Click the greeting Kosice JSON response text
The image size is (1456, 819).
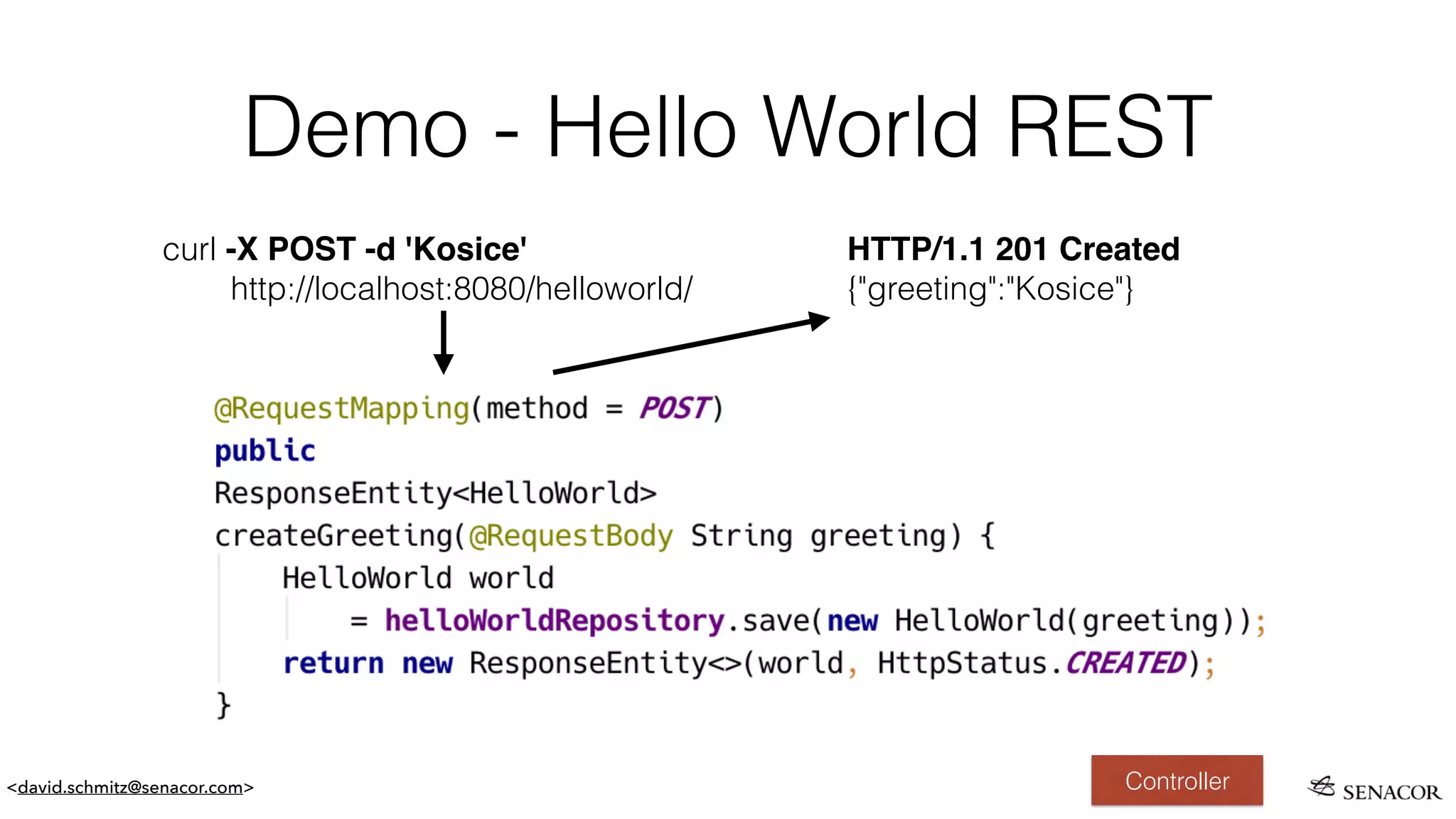[x=990, y=289]
